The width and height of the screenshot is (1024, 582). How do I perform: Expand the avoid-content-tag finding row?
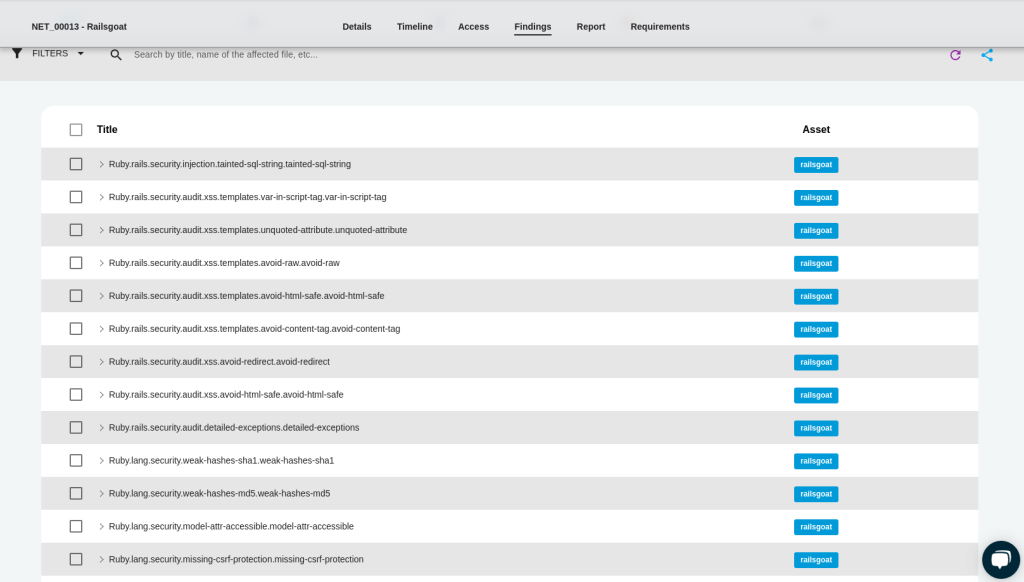(101, 329)
